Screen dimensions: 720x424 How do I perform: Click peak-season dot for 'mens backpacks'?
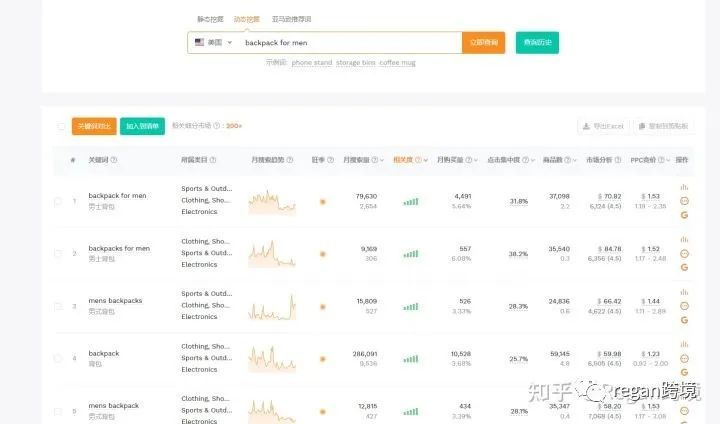[323, 306]
